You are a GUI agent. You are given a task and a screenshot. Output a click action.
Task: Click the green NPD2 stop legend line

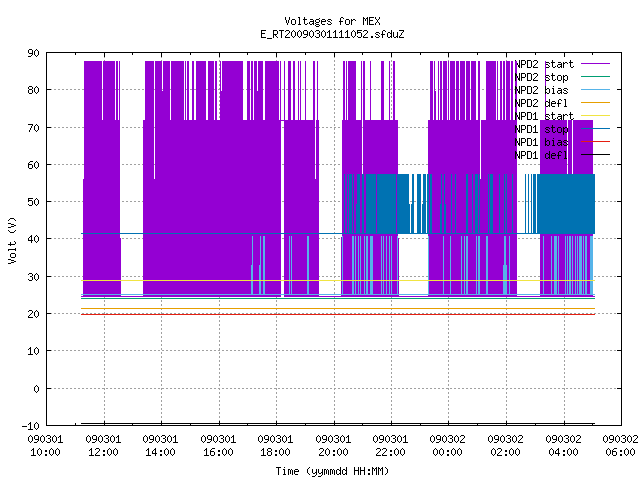click(595, 76)
